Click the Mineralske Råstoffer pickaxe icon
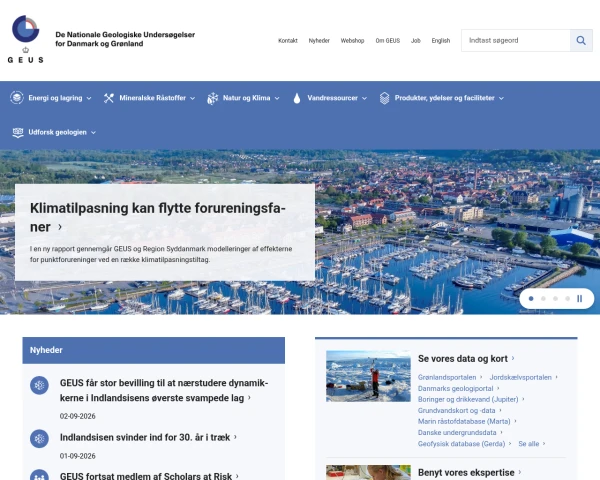The image size is (600, 480). 109,98
